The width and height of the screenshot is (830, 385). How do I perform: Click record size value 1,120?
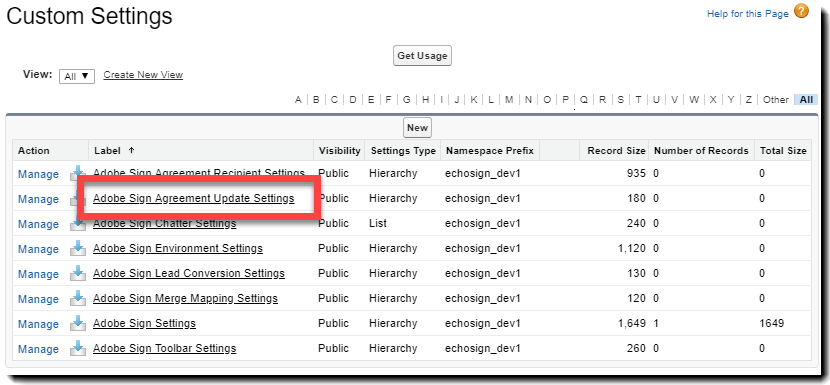point(631,248)
